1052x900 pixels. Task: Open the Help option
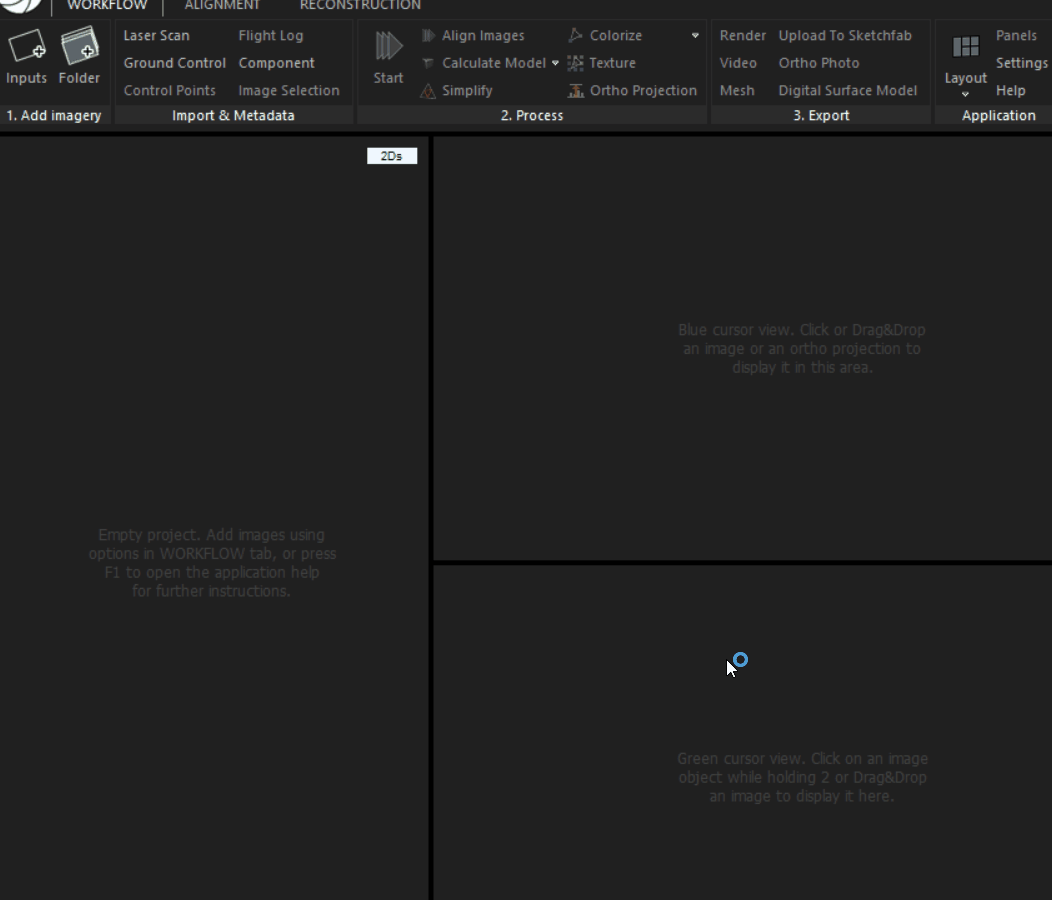1010,91
